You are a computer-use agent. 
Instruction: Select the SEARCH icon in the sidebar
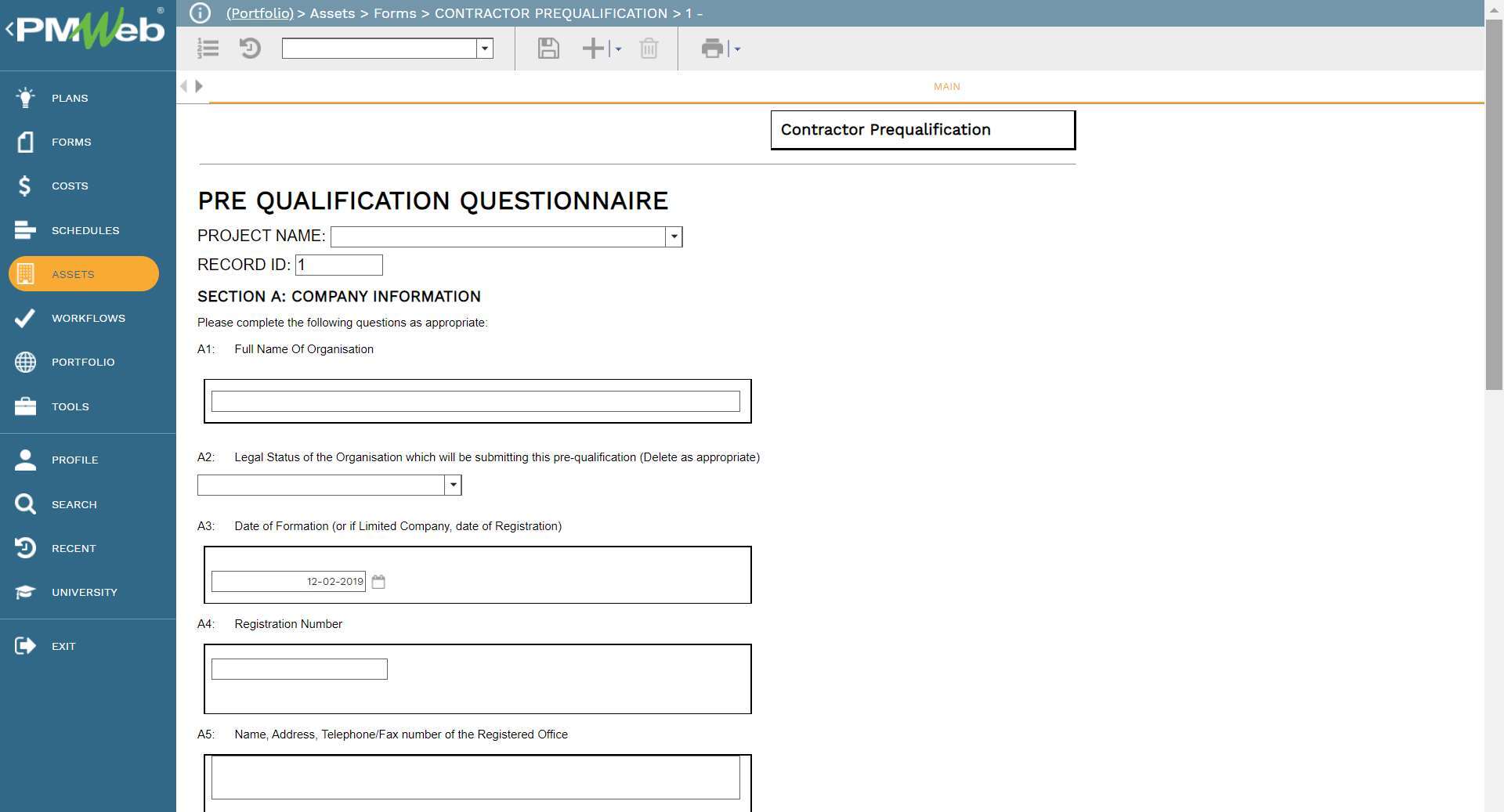click(24, 503)
